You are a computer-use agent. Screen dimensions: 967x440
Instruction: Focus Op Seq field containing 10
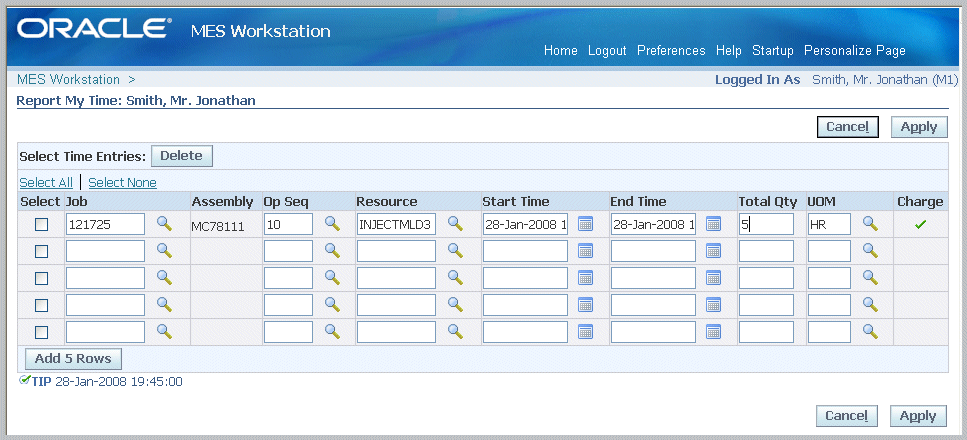click(x=289, y=225)
